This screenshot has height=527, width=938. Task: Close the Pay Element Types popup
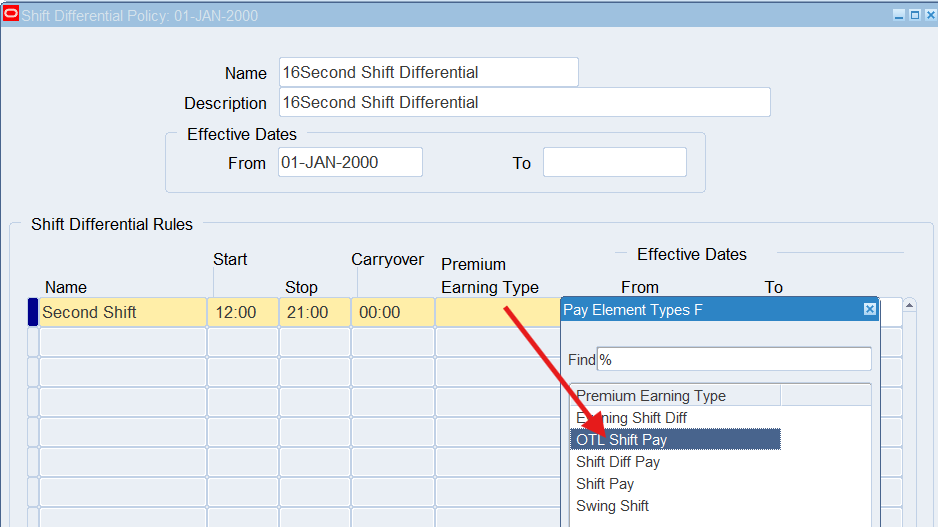point(869,310)
